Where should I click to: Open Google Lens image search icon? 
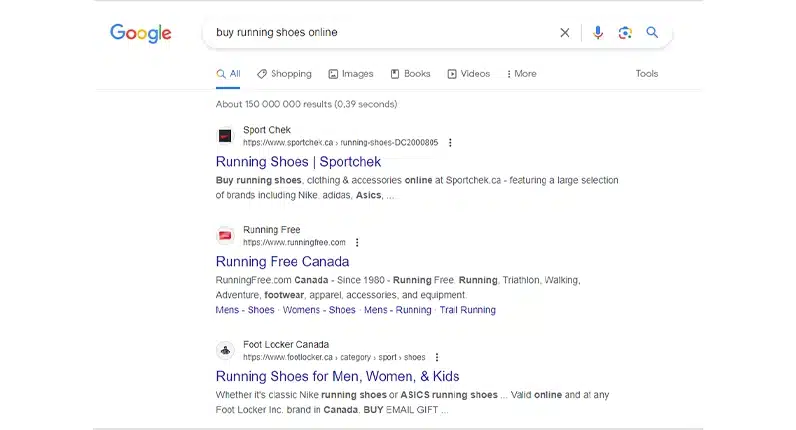point(625,32)
